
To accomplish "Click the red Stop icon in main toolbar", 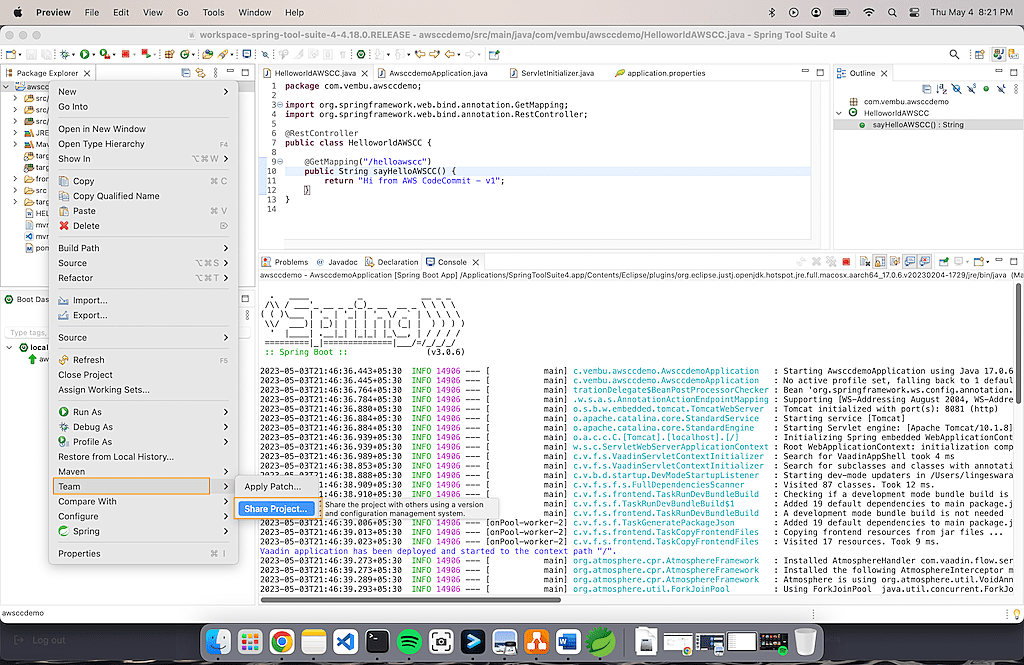I will 125,54.
